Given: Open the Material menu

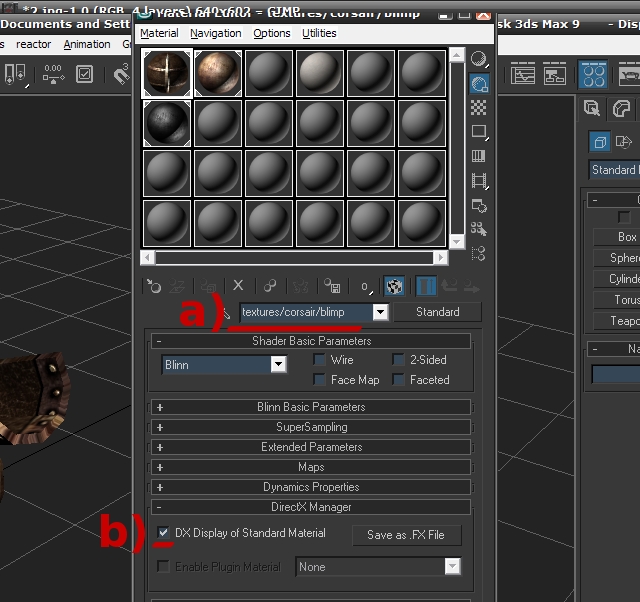Looking at the screenshot, I should click(159, 33).
